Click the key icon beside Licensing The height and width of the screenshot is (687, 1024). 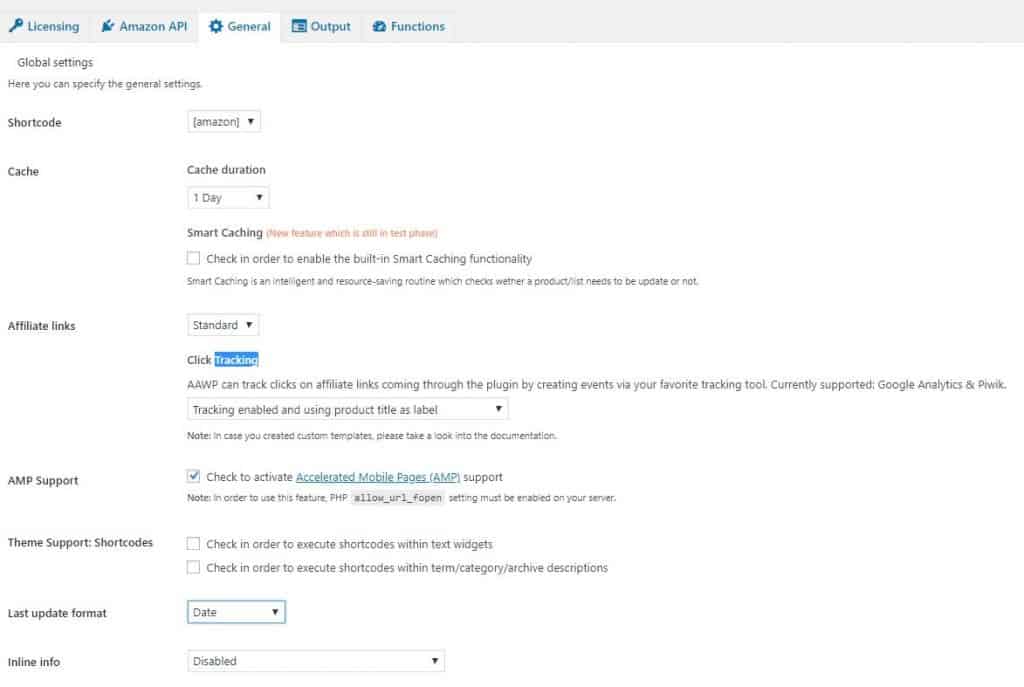[x=16, y=25]
